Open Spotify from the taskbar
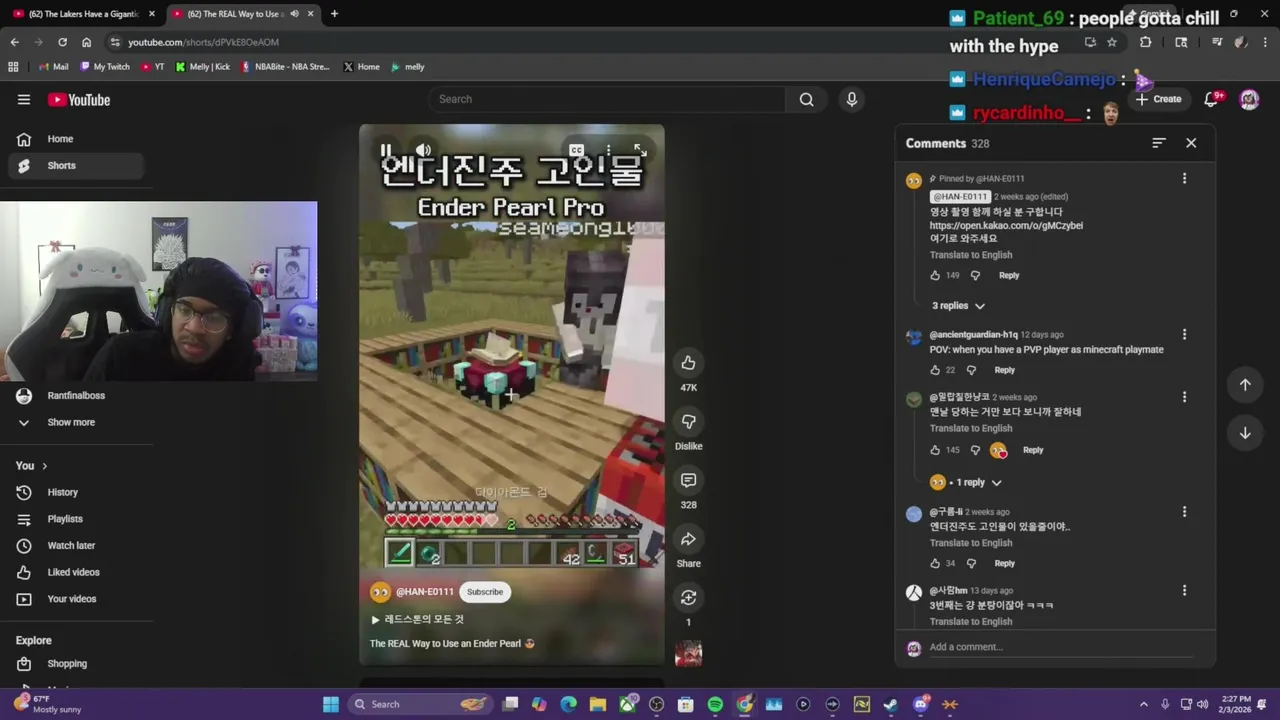The height and width of the screenshot is (720, 1280). tap(715, 704)
